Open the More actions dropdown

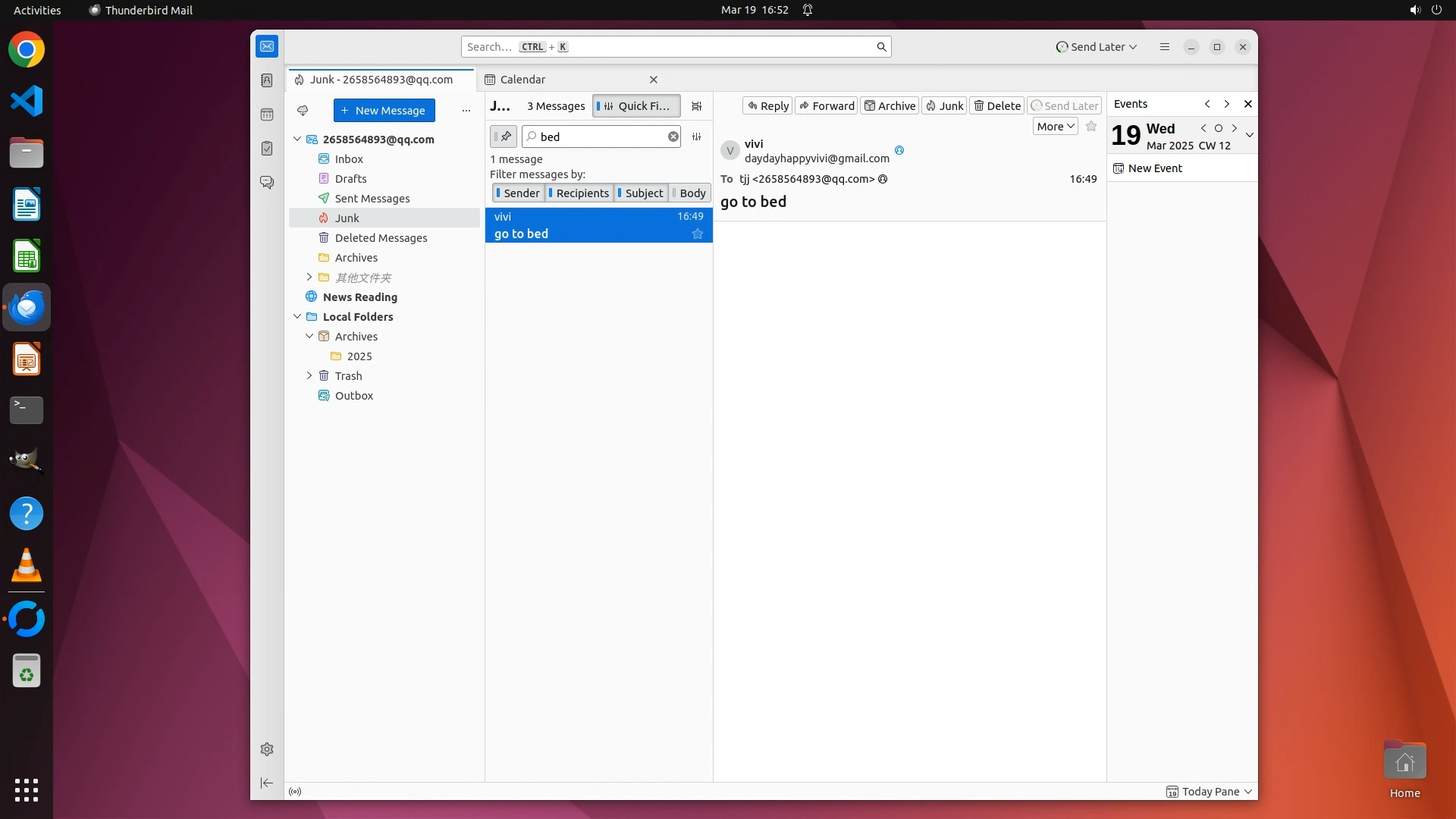tap(1055, 127)
